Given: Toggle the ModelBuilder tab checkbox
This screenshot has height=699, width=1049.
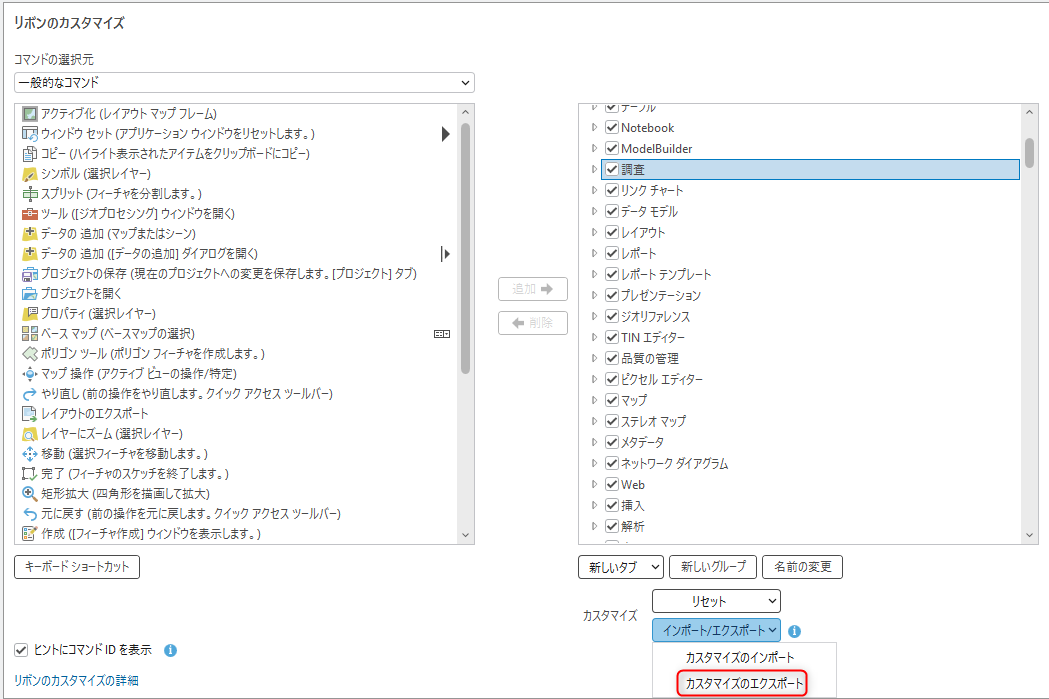Looking at the screenshot, I should (612, 149).
